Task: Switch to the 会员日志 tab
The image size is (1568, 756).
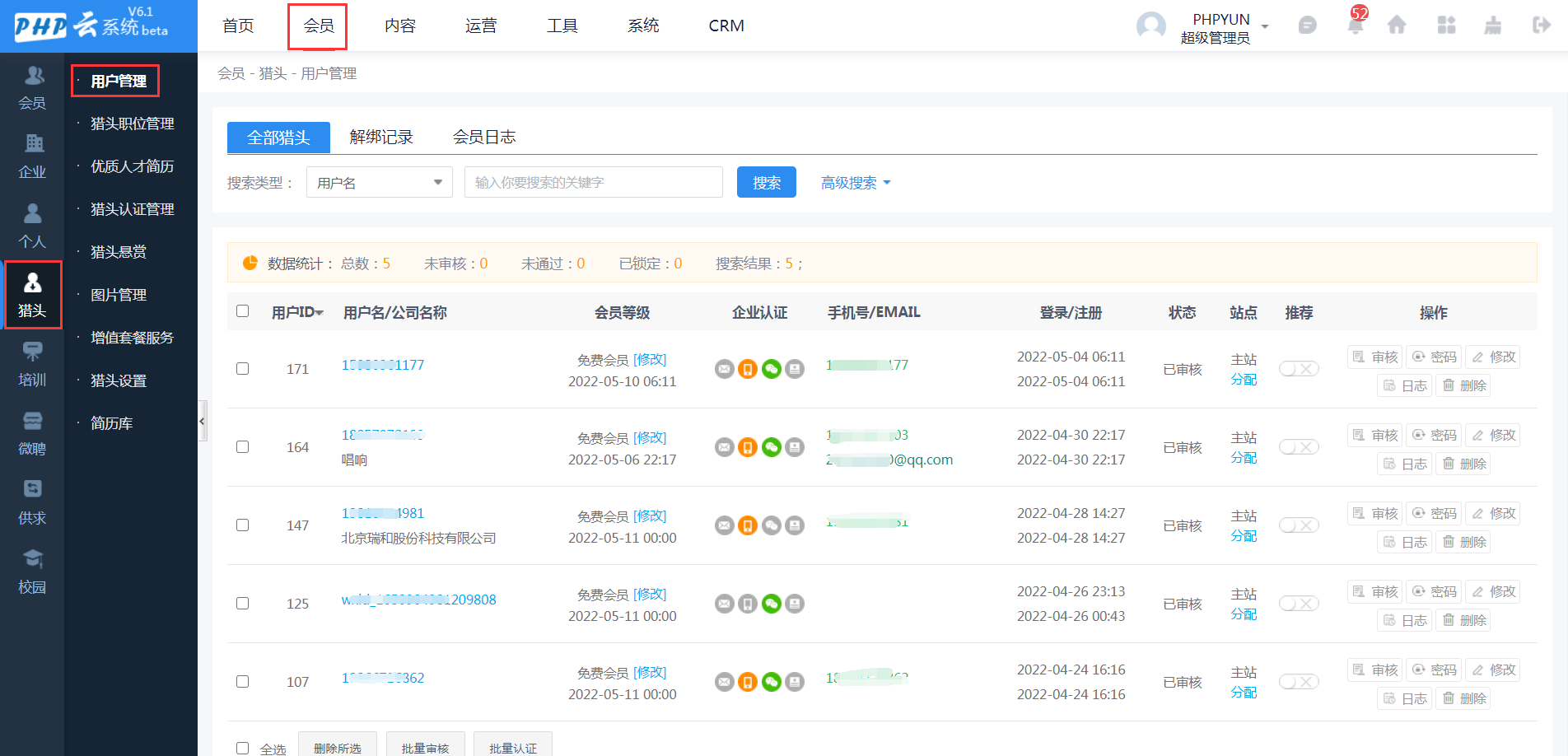Action: (484, 137)
